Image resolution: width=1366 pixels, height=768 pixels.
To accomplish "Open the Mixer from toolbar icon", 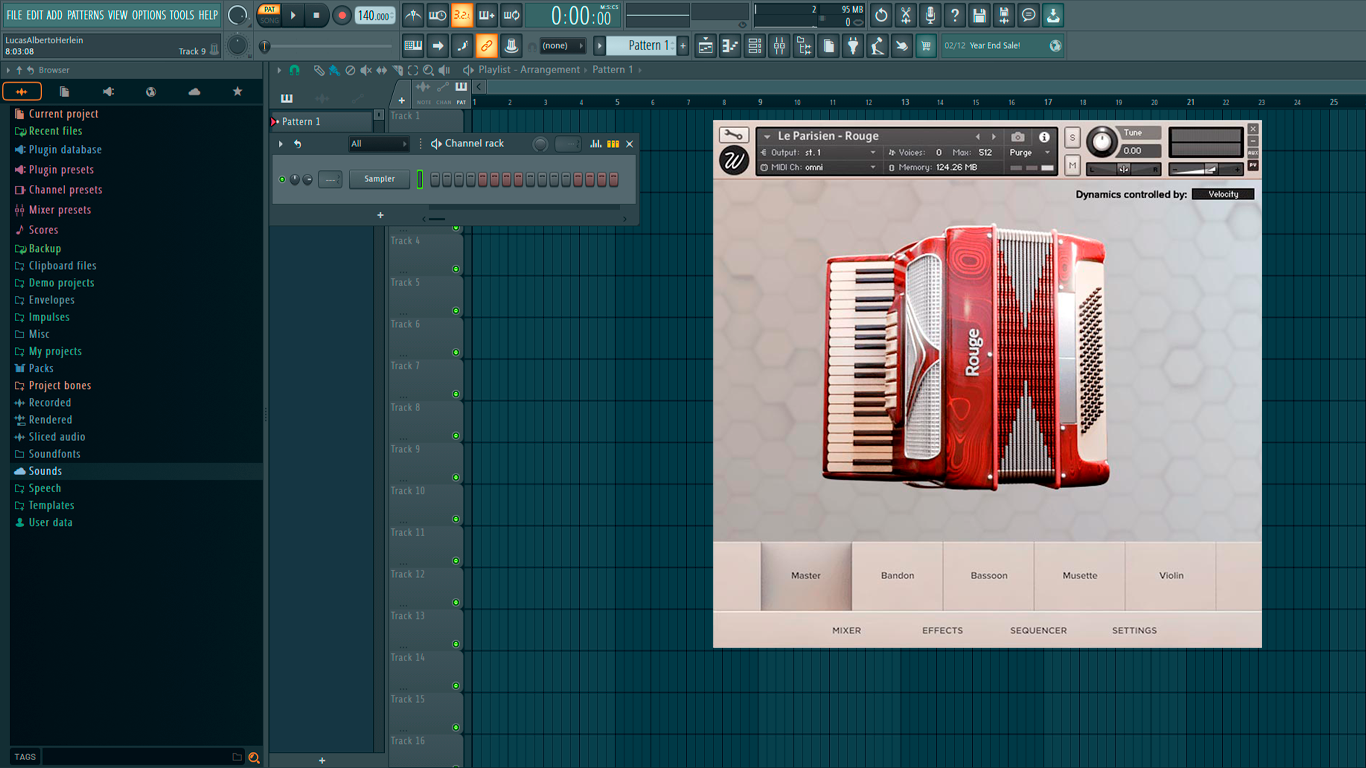I will 779,45.
